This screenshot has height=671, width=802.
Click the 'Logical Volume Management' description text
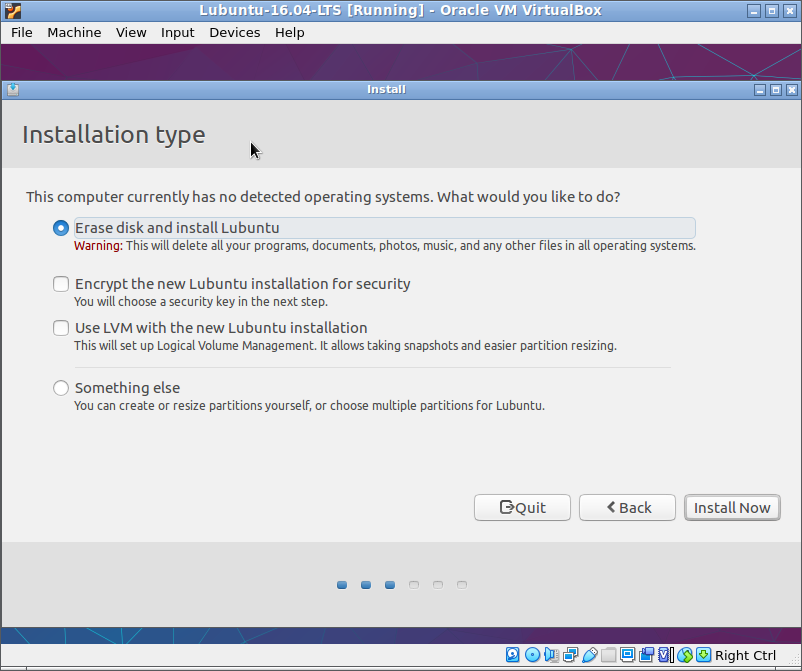(x=345, y=346)
